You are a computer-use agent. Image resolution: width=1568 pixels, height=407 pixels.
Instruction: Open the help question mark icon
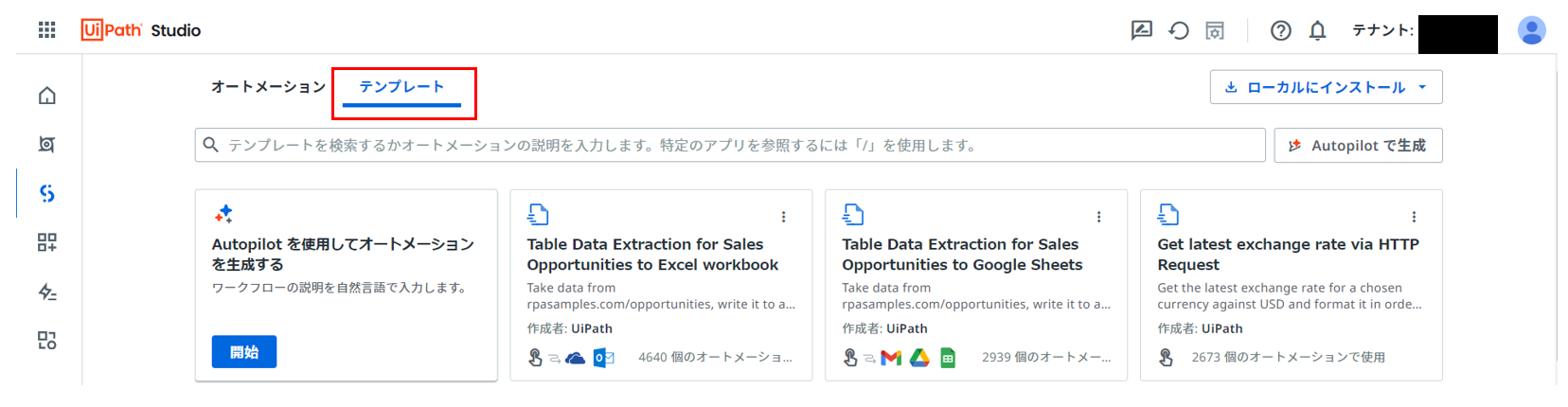pos(1281,30)
